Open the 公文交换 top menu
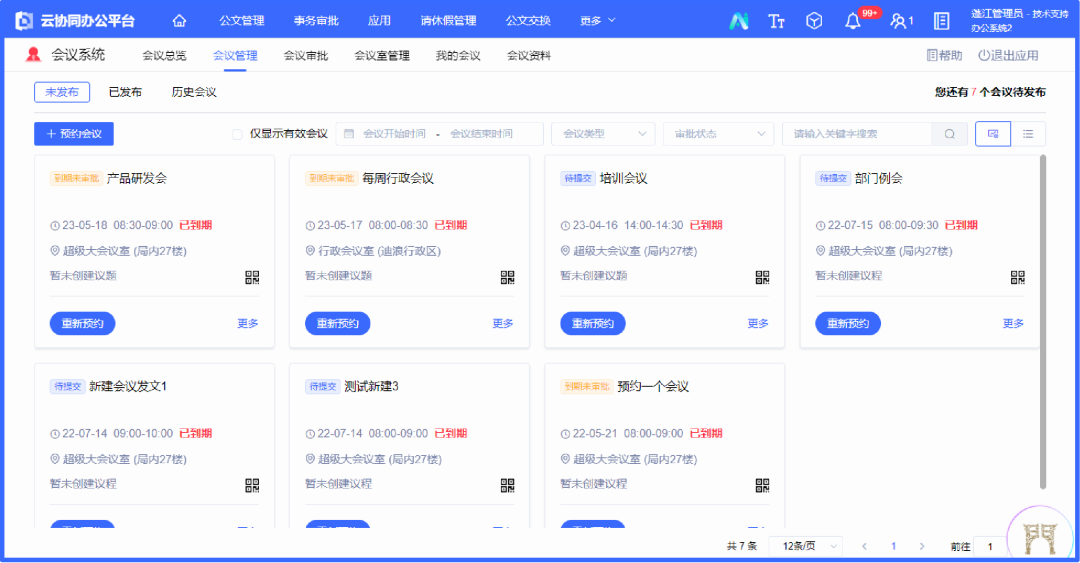Viewport: 1080px width, 563px height. (x=528, y=21)
